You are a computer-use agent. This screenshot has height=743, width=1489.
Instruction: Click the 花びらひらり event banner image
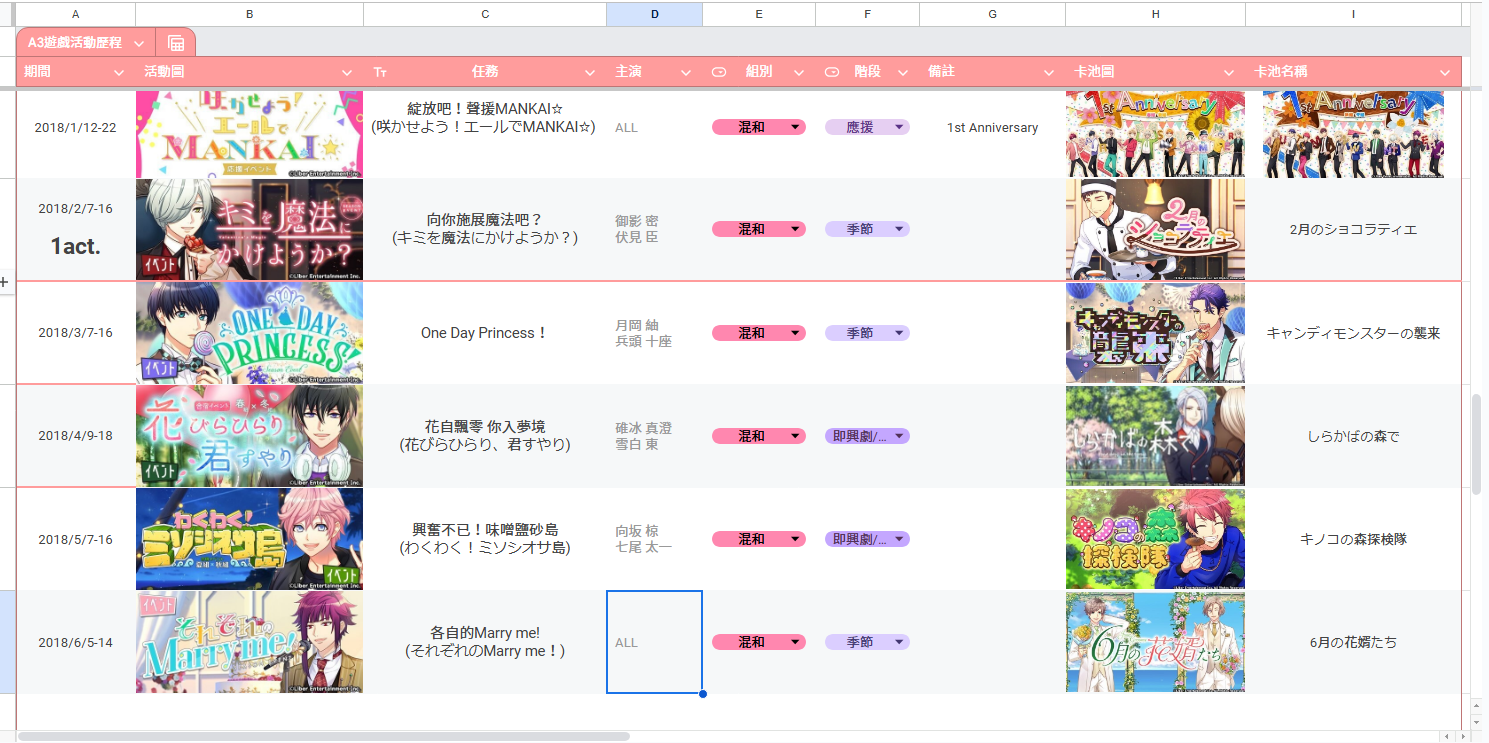click(250, 436)
